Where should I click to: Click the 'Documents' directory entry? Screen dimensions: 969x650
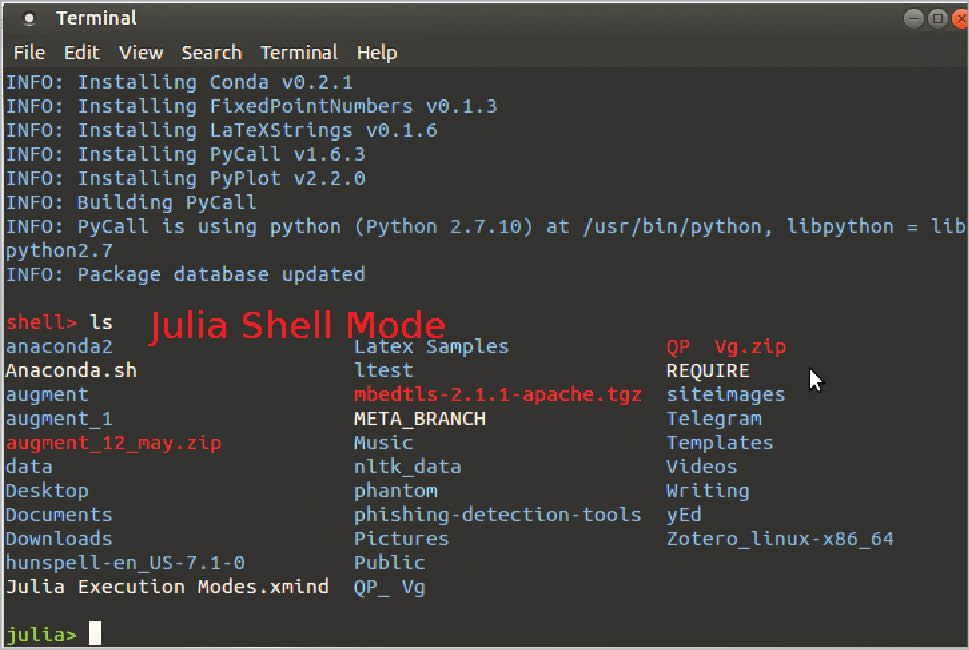pos(59,515)
